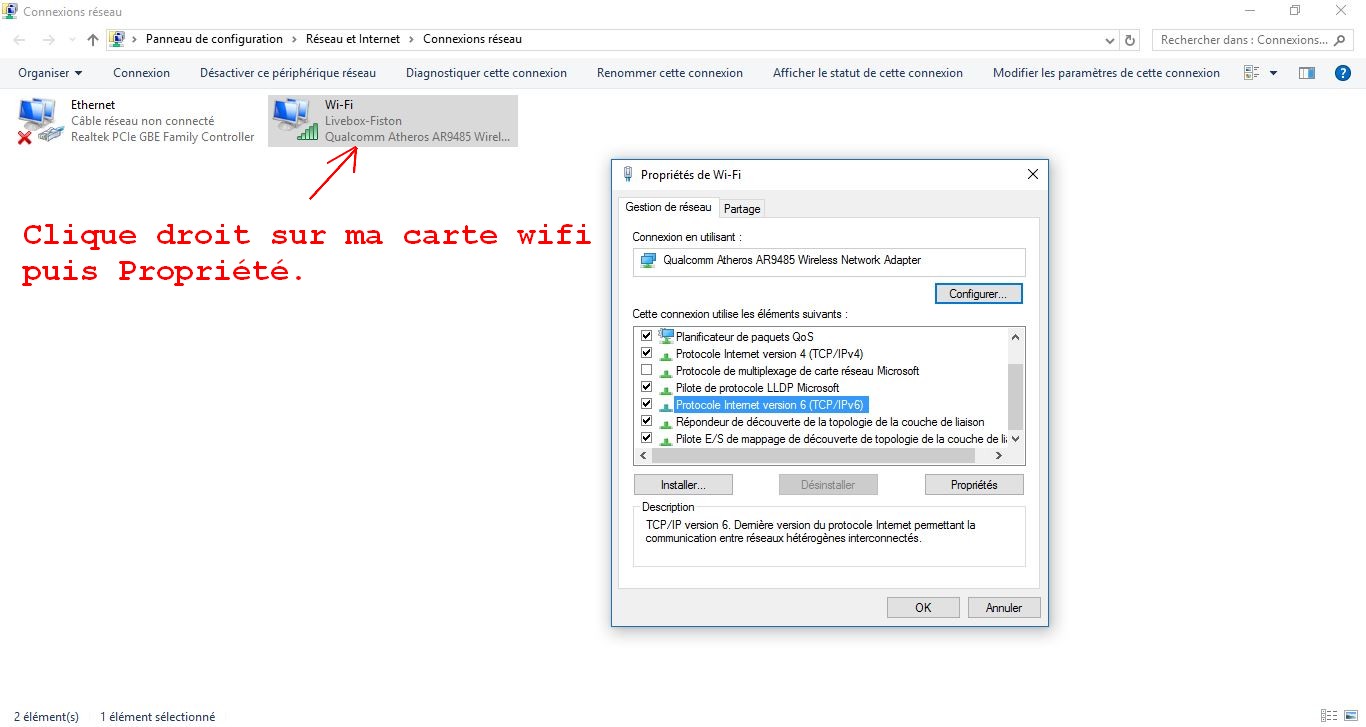Open Propriétés for the selected item
1366x727 pixels.
click(975, 485)
